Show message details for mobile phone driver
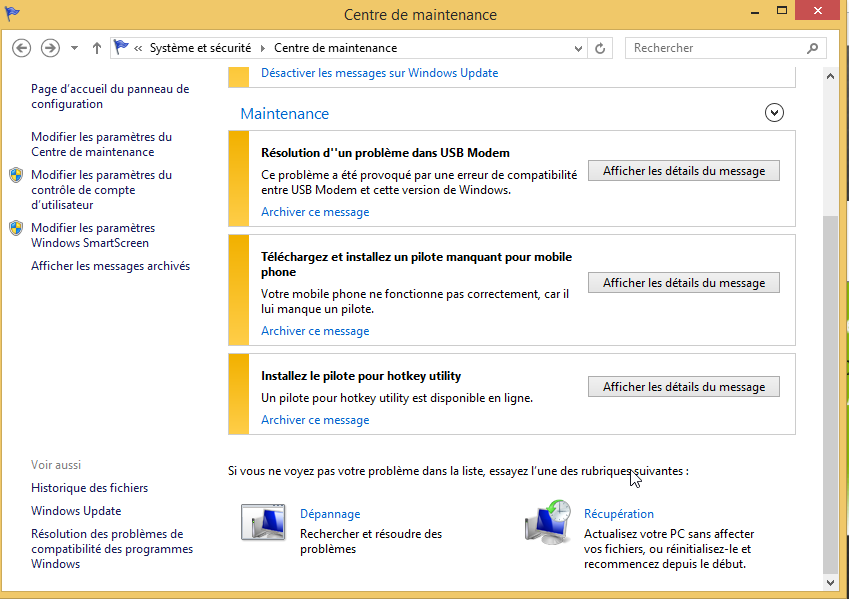 coord(684,283)
